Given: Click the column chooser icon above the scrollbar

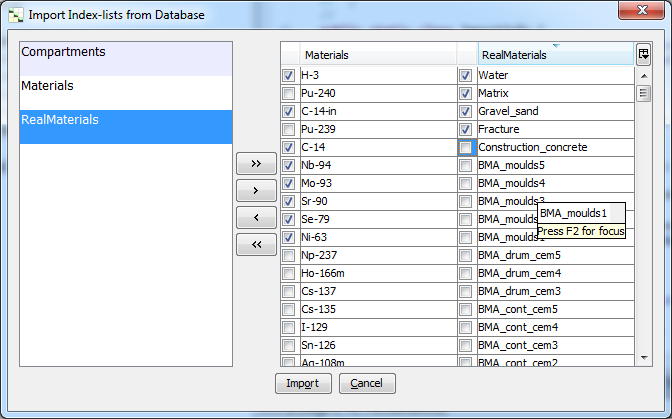Looking at the screenshot, I should (x=643, y=54).
